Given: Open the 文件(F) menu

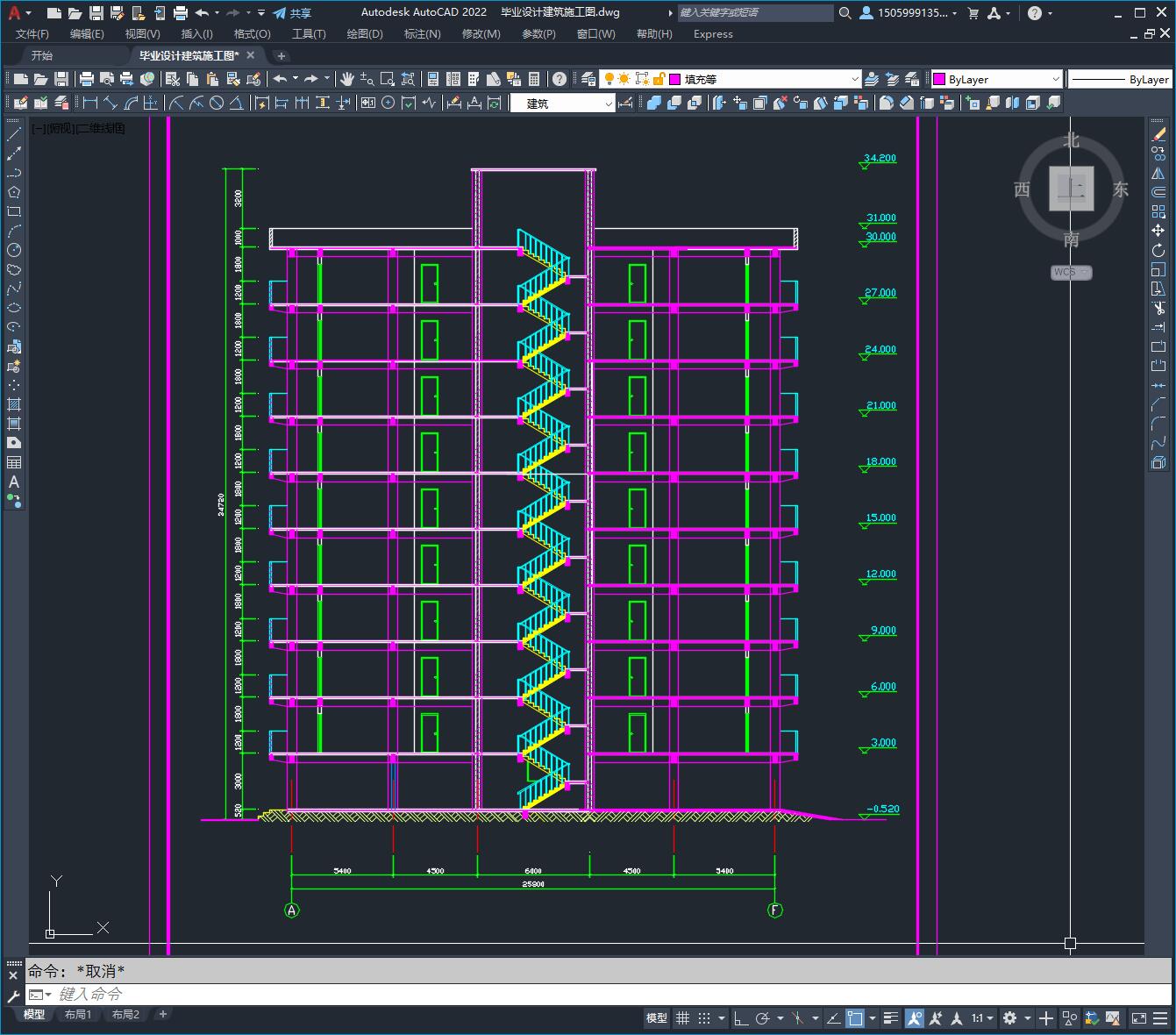Looking at the screenshot, I should click(x=32, y=34).
